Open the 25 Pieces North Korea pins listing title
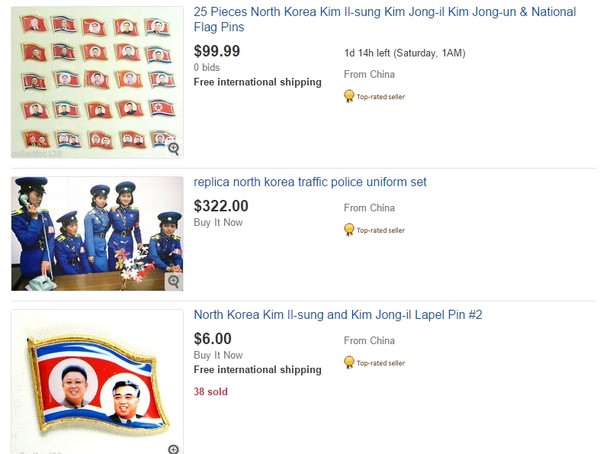The width and height of the screenshot is (600, 454). pyautogui.click(x=385, y=20)
